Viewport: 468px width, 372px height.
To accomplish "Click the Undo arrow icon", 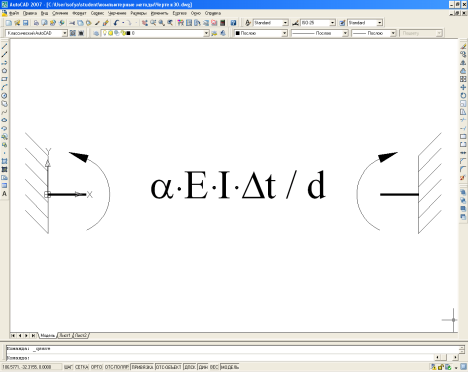I will [116, 23].
